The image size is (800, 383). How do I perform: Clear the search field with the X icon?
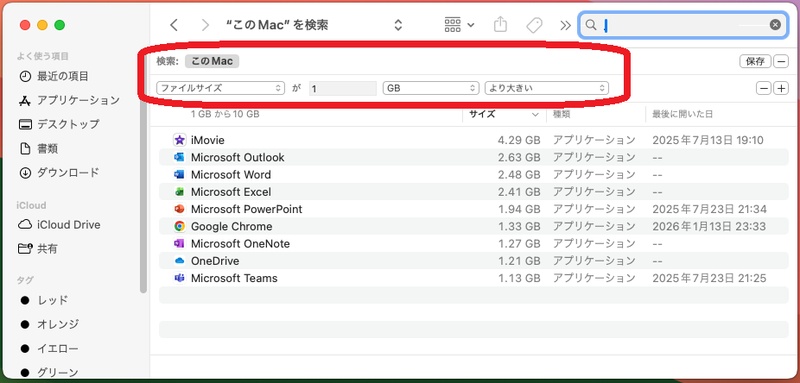click(x=775, y=24)
